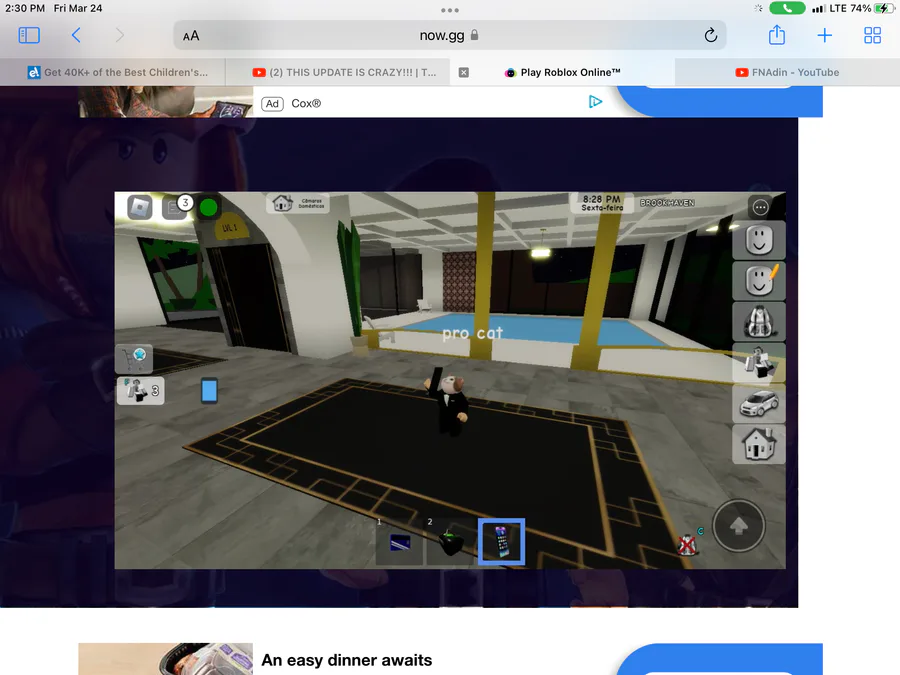This screenshot has width=900, height=675.
Task: Open the character animations icon
Action: click(759, 362)
